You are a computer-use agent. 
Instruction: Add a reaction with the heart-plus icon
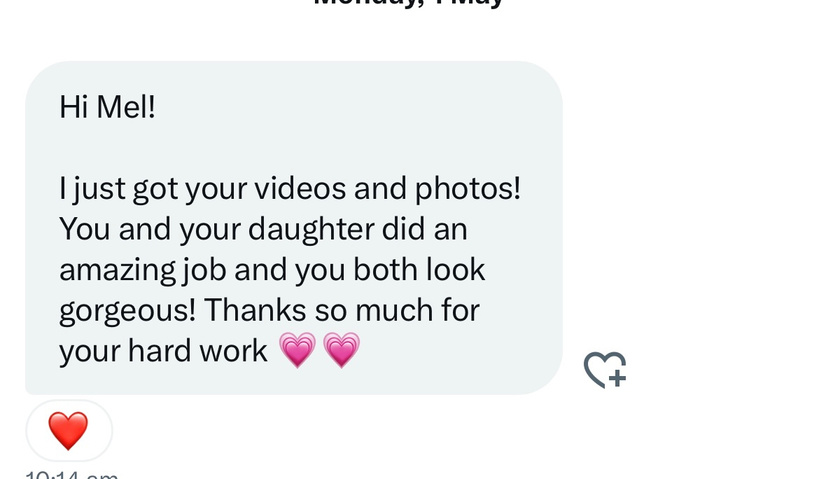605,370
